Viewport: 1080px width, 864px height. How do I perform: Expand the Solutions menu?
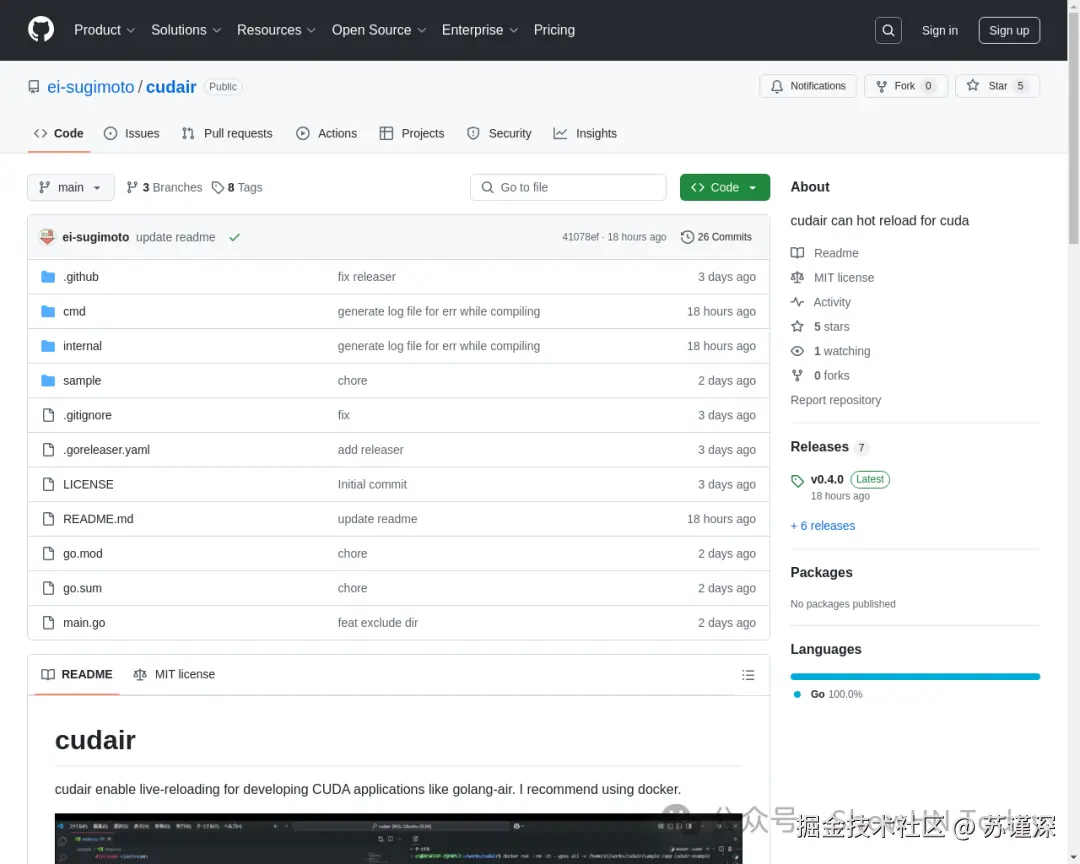click(x=186, y=30)
